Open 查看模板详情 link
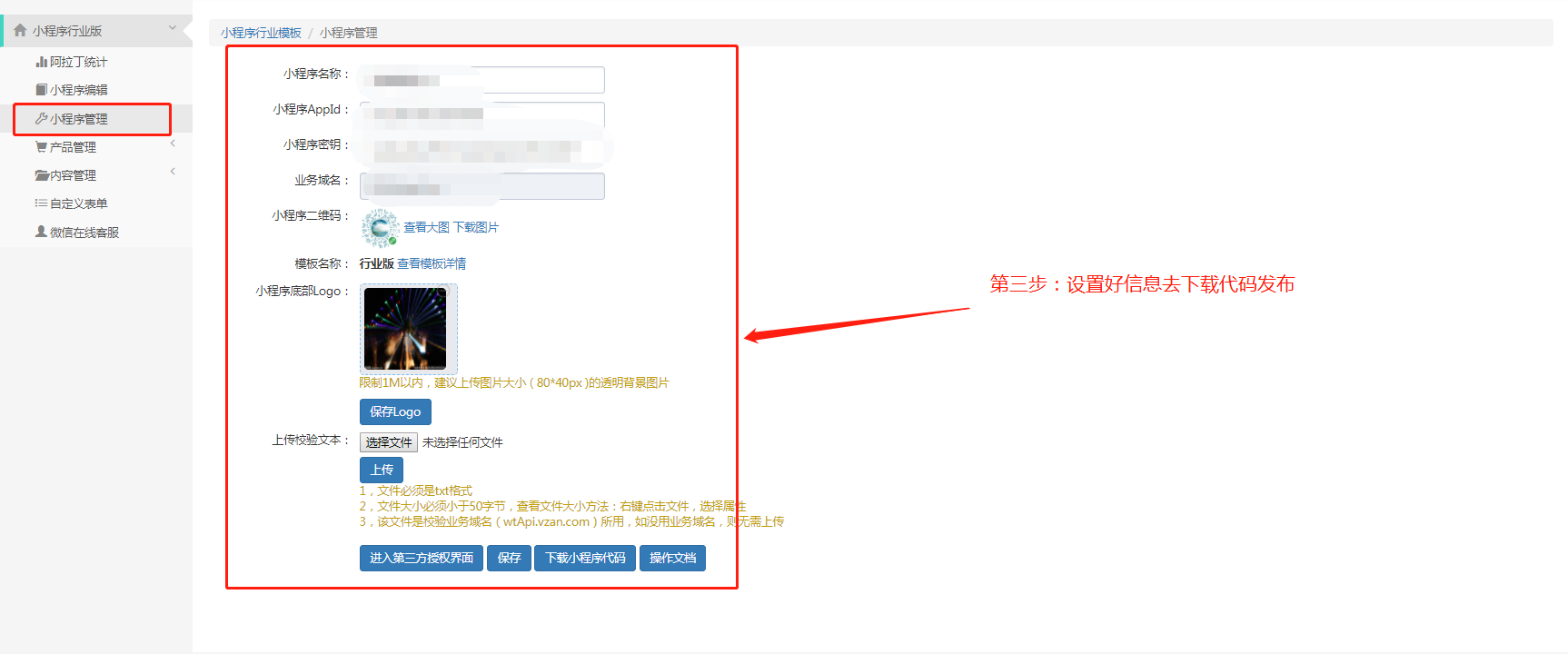Image resolution: width=1568 pixels, height=654 pixels. click(432, 263)
